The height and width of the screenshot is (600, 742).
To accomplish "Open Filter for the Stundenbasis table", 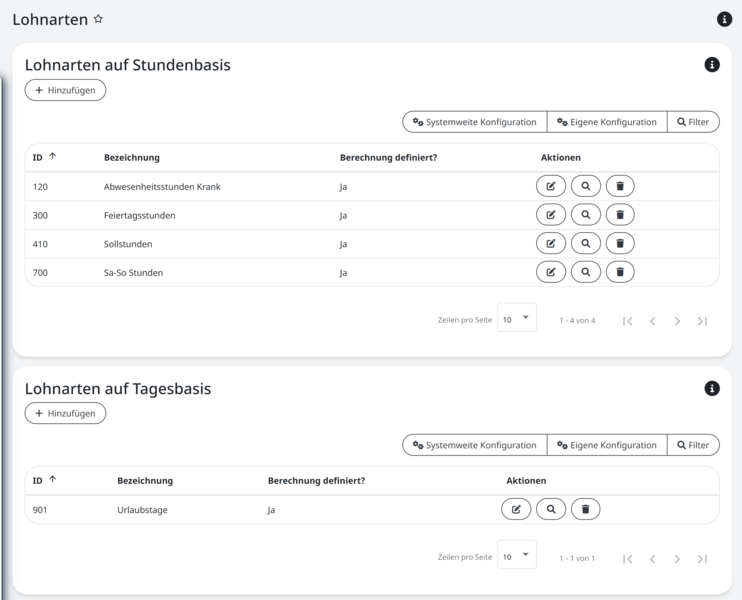I will click(x=692, y=122).
